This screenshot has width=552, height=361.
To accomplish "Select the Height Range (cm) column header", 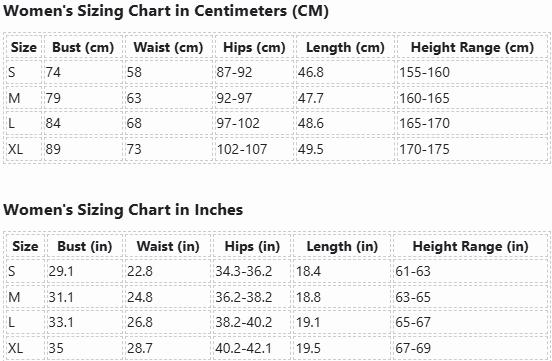I will click(472, 47).
